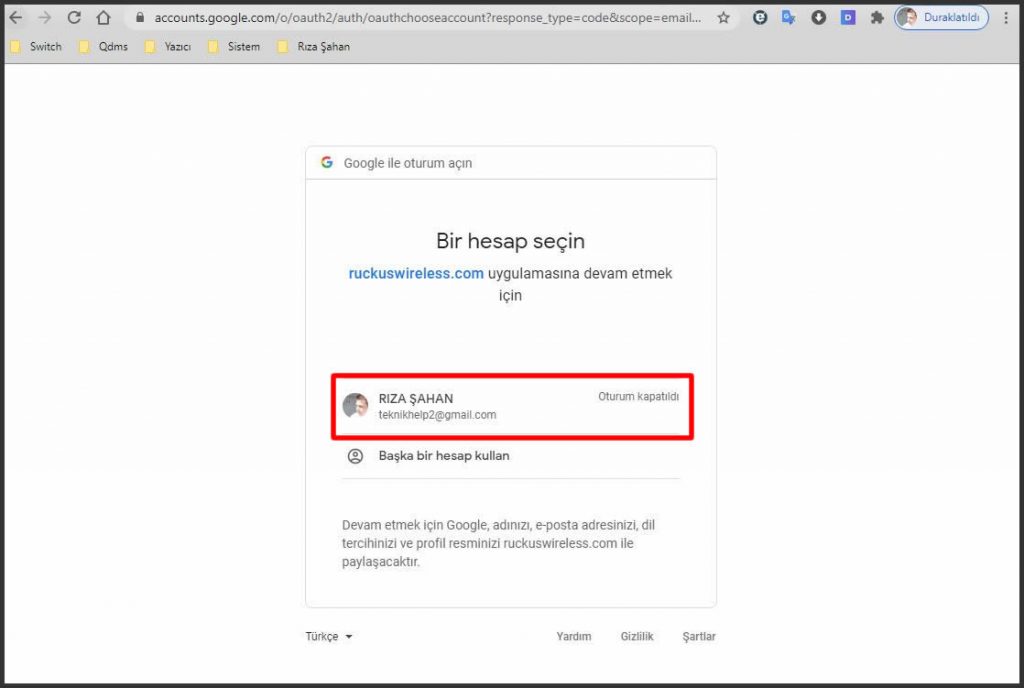Open the browser home page icon
This screenshot has width=1024, height=688.
(103, 18)
